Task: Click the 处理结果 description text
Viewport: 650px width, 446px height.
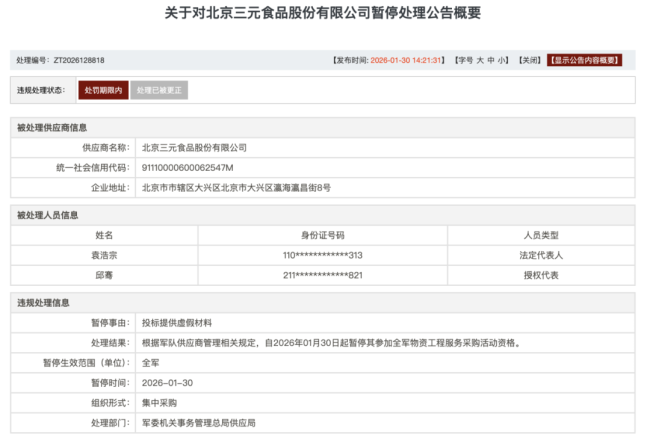Action: coord(331,343)
